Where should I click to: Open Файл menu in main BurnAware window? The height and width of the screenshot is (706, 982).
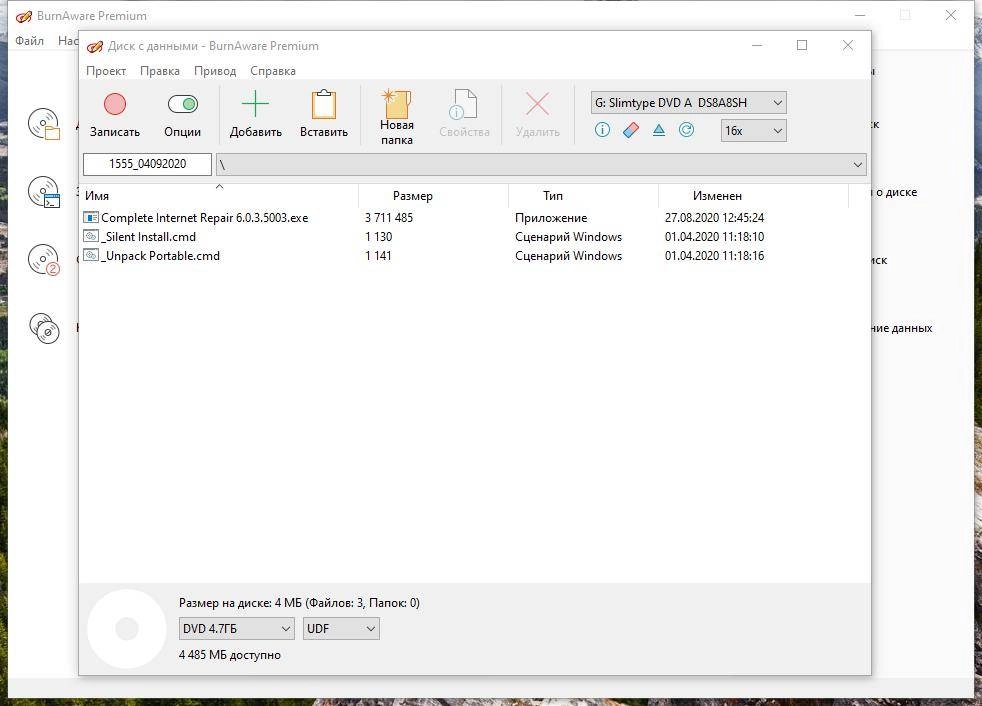pyautogui.click(x=29, y=41)
